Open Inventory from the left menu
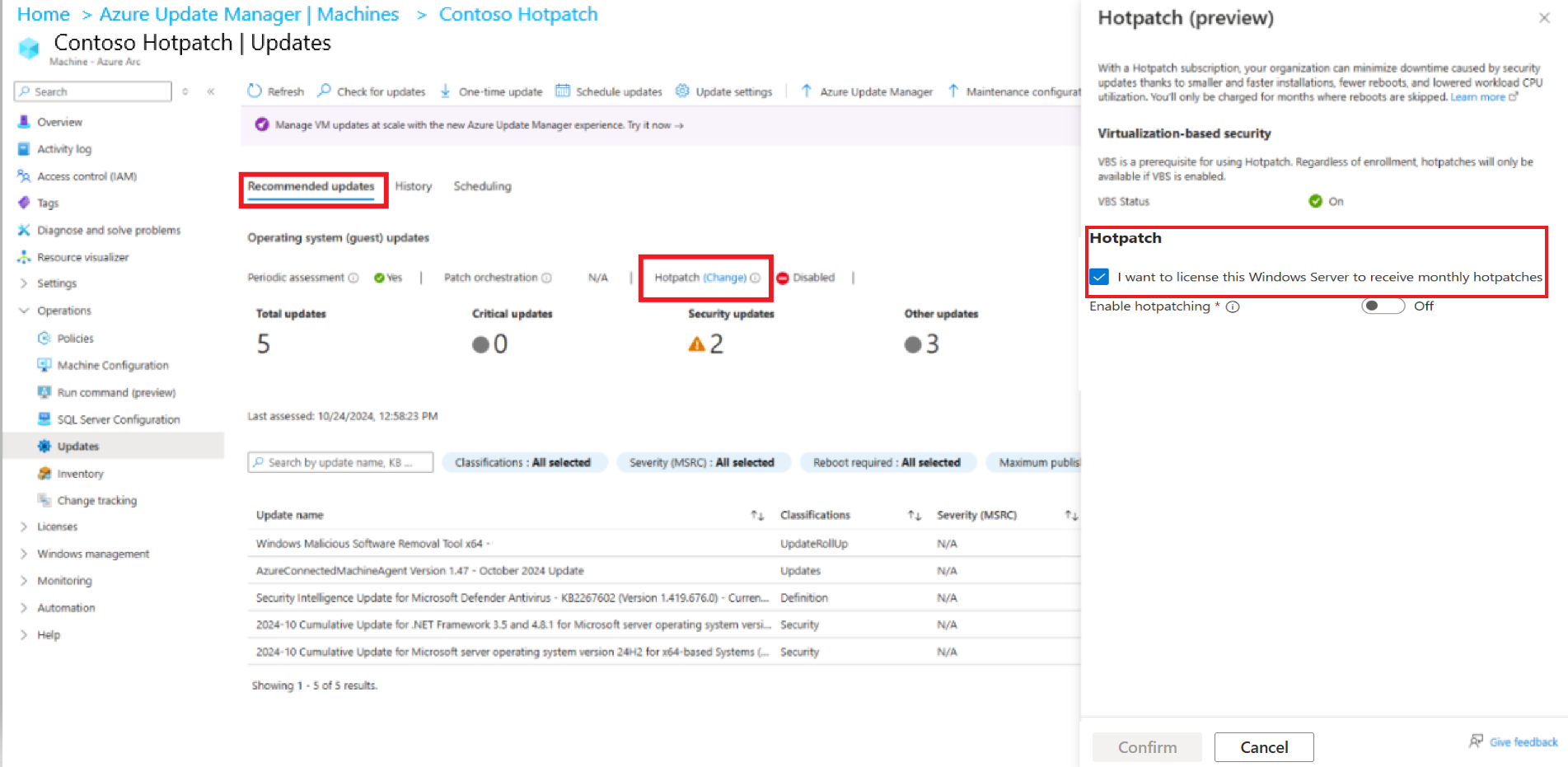The image size is (1568, 767). [79, 473]
